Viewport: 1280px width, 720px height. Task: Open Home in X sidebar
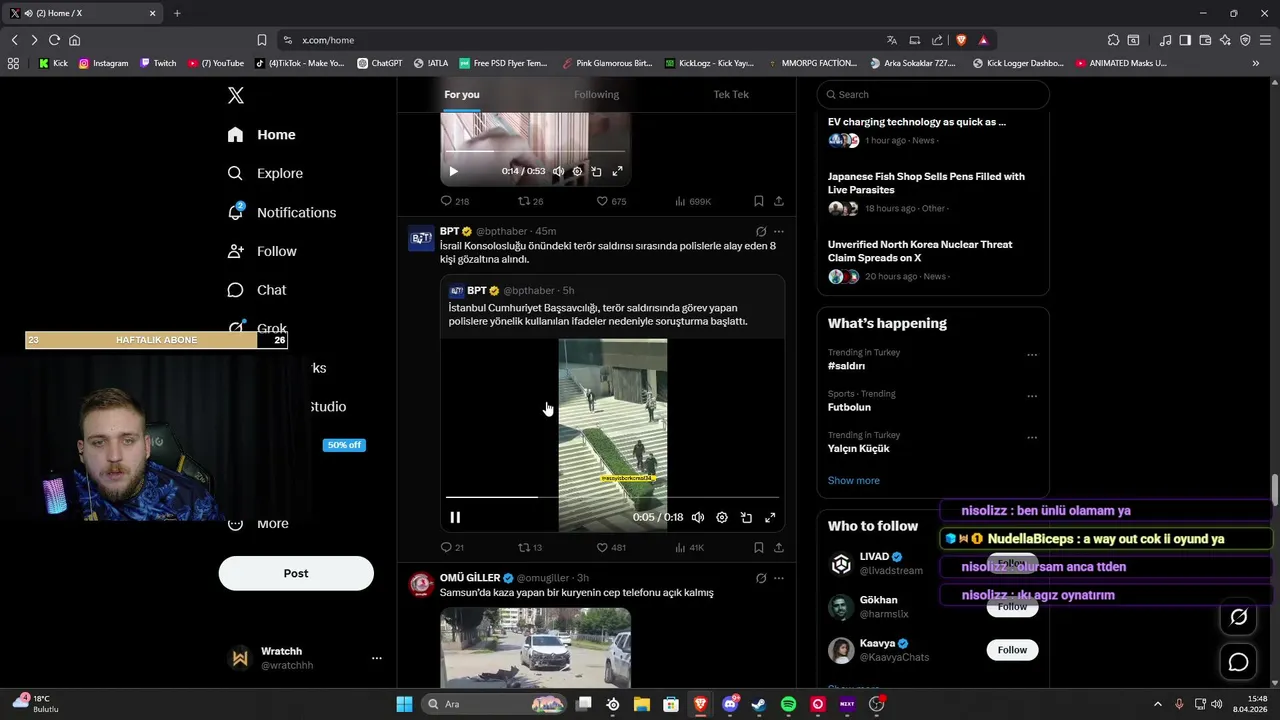(x=262, y=135)
